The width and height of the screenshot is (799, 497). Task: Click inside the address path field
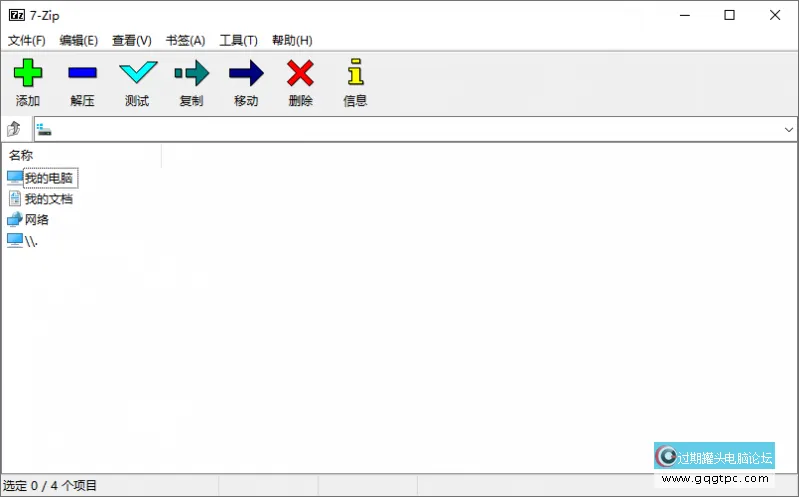pos(415,129)
